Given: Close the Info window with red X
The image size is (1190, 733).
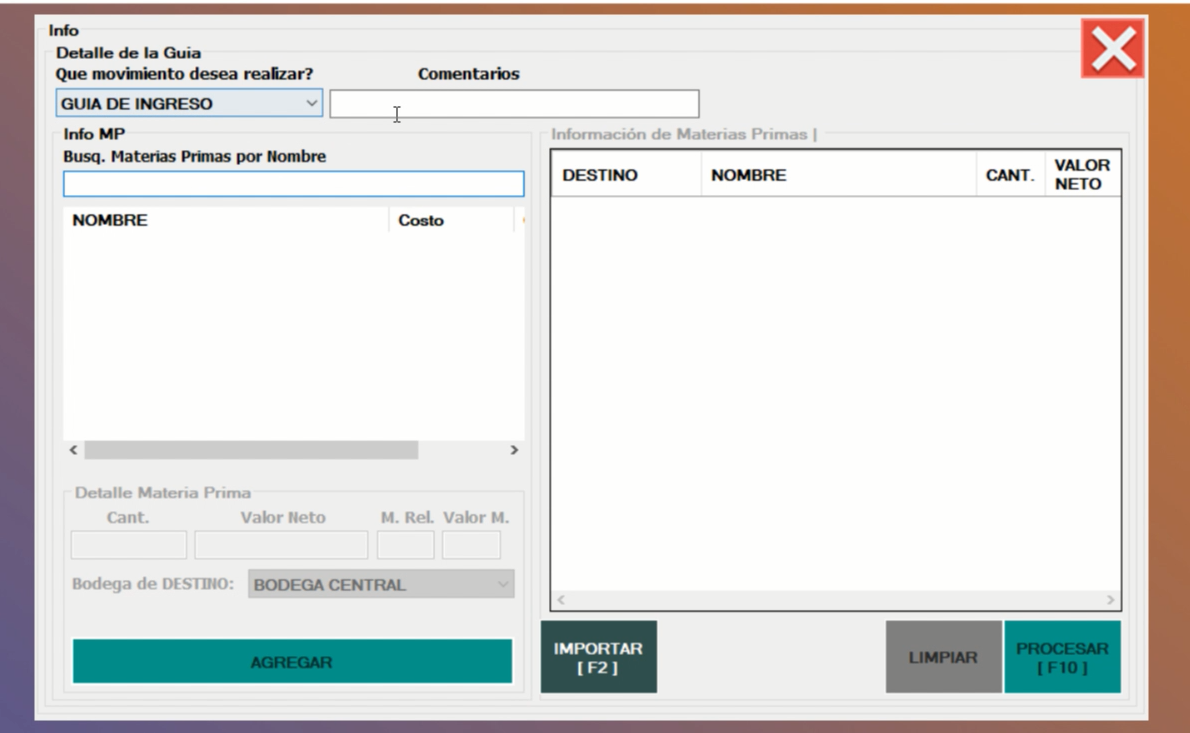Looking at the screenshot, I should pos(1112,50).
